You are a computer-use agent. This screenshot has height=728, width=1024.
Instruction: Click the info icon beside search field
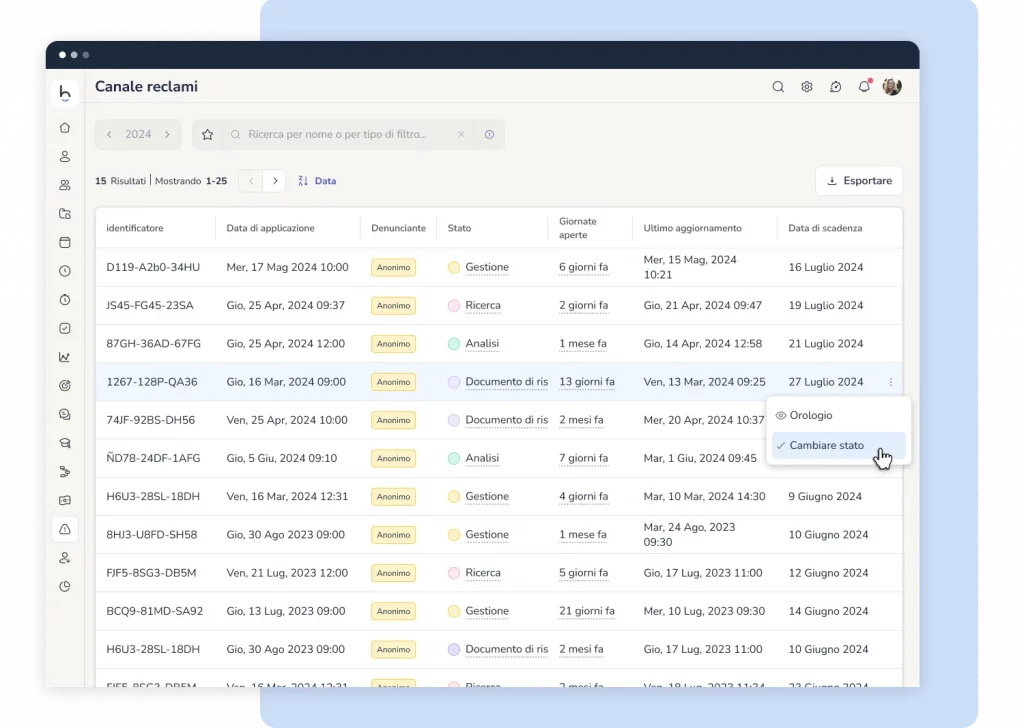tap(489, 134)
